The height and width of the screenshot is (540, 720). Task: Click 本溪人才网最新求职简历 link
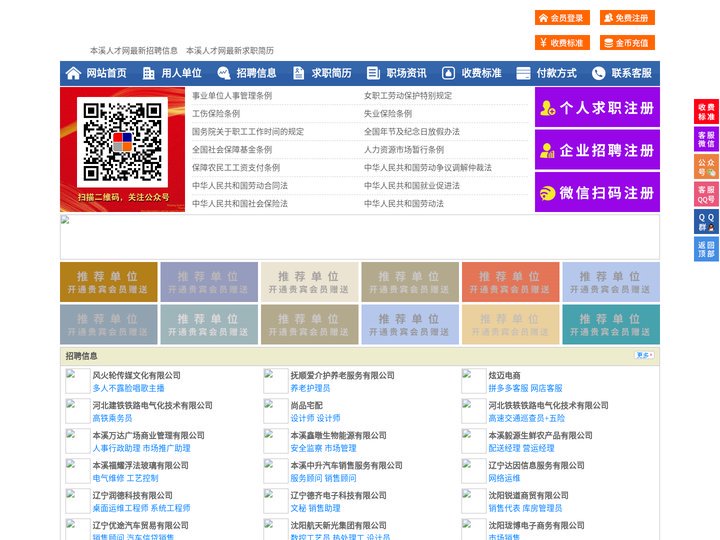coord(230,51)
